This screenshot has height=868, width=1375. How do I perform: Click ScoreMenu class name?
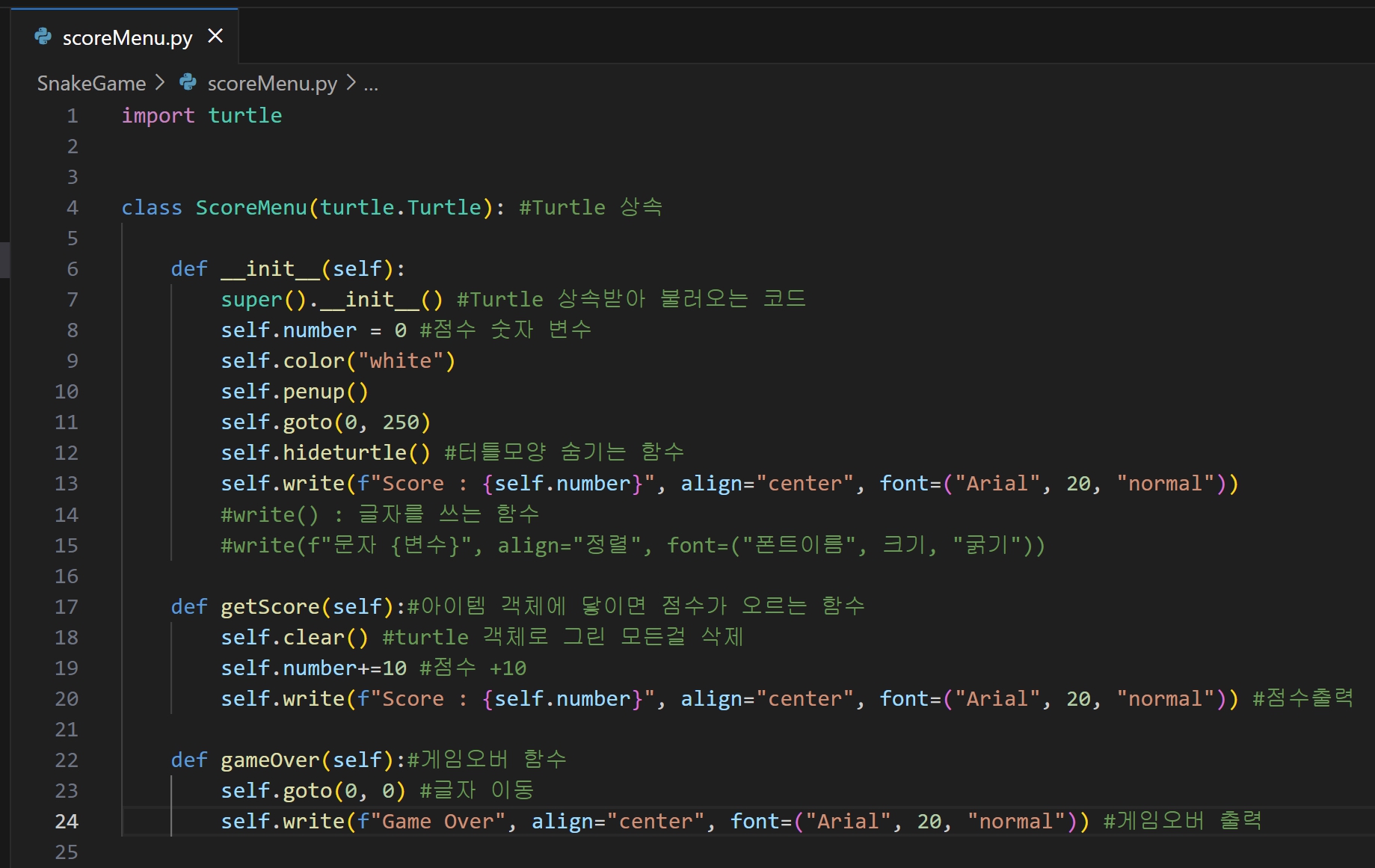(251, 208)
